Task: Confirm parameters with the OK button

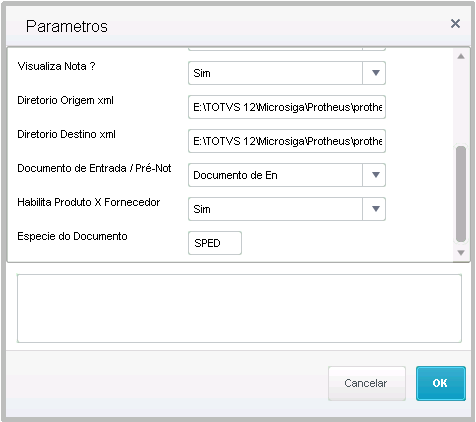Action: pos(441,383)
